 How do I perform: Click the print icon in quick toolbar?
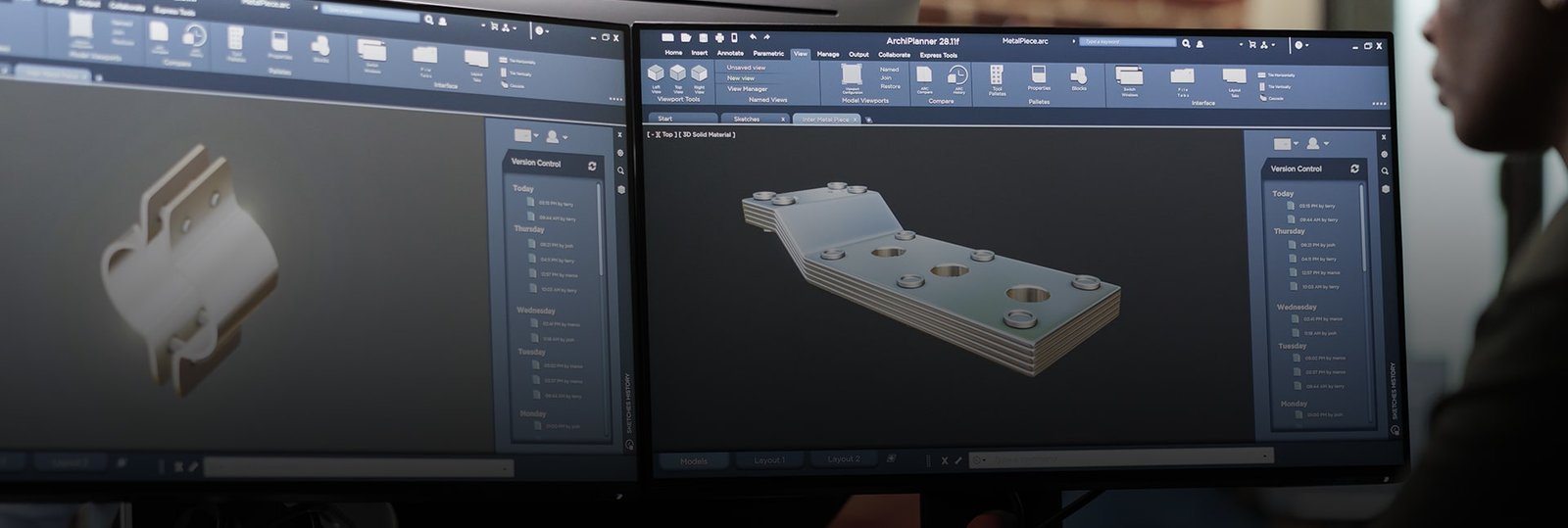coord(718,37)
